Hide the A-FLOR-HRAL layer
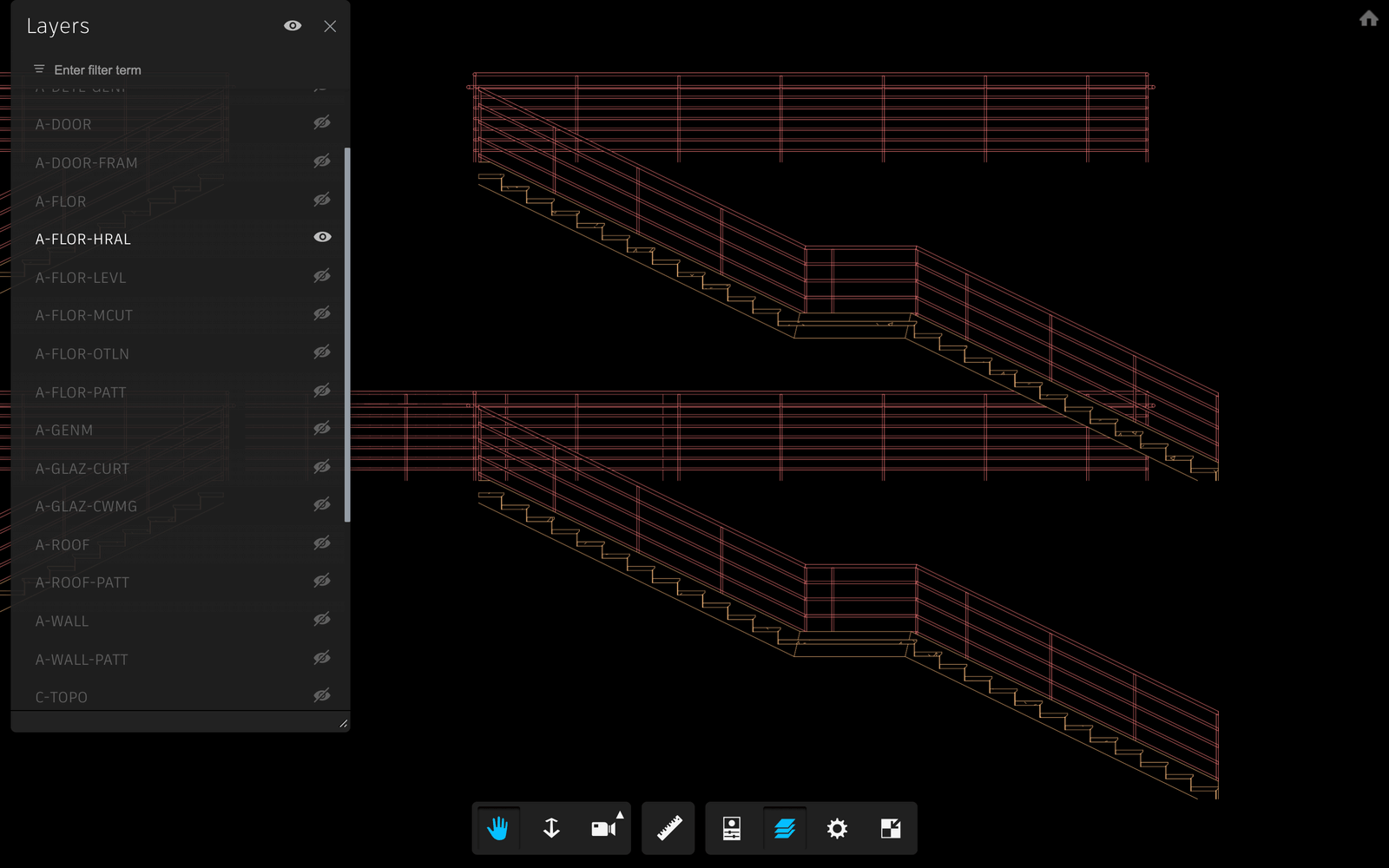The height and width of the screenshot is (868, 1389). (x=321, y=236)
